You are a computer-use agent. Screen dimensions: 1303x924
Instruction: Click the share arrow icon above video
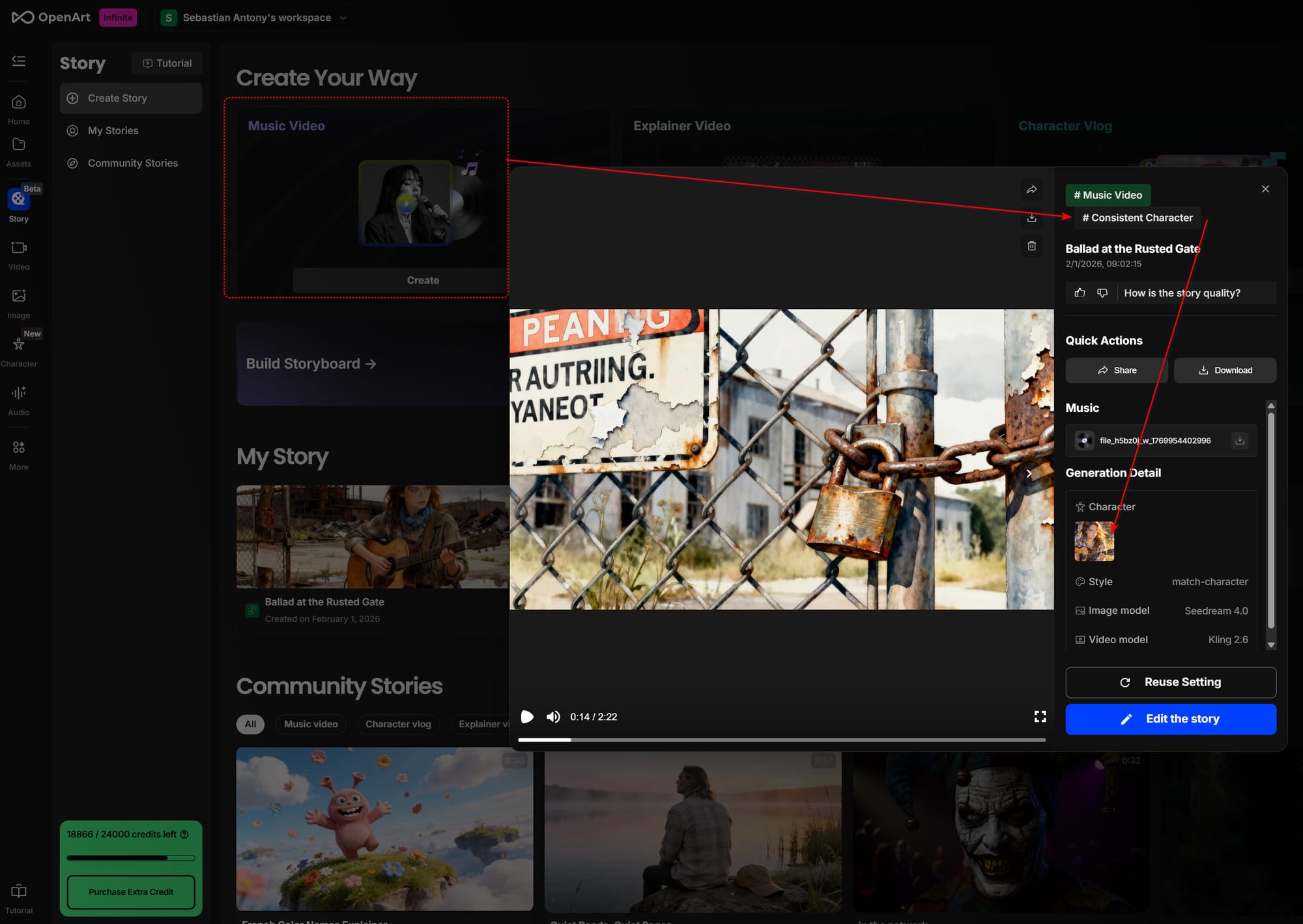point(1031,190)
